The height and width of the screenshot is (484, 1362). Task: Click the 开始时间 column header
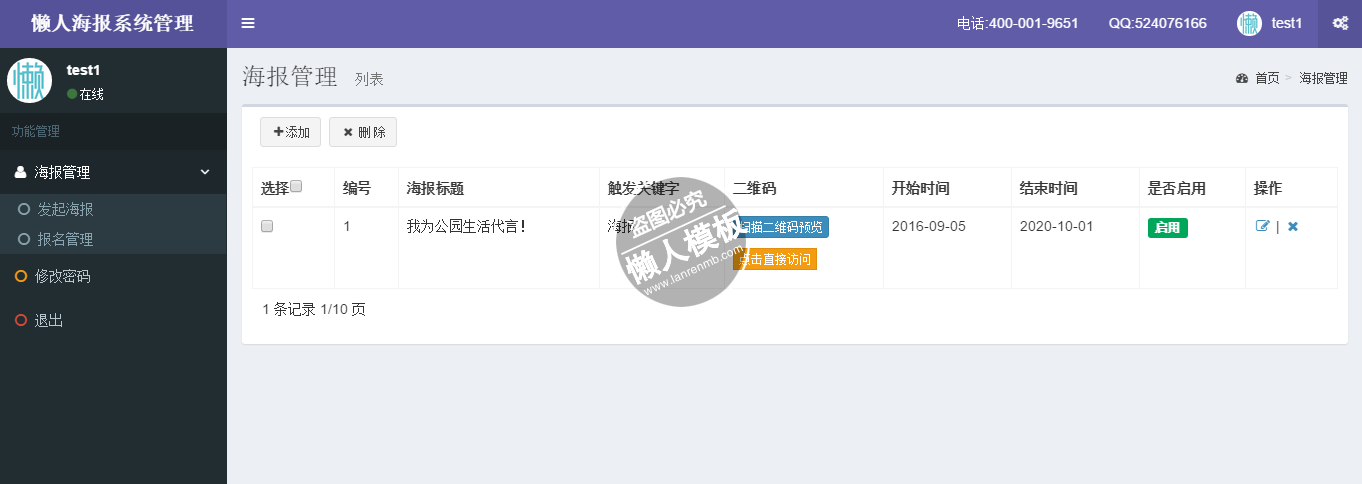point(921,188)
